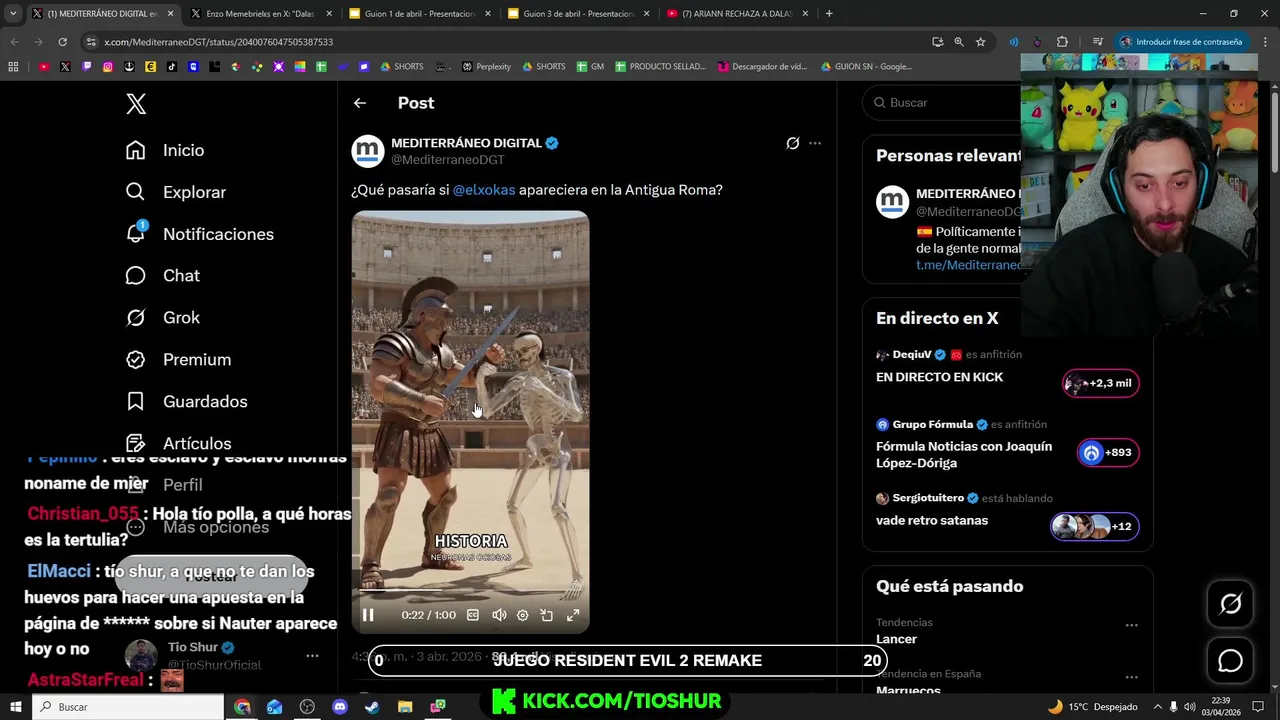Open Artículos in the sidebar

(x=178, y=443)
